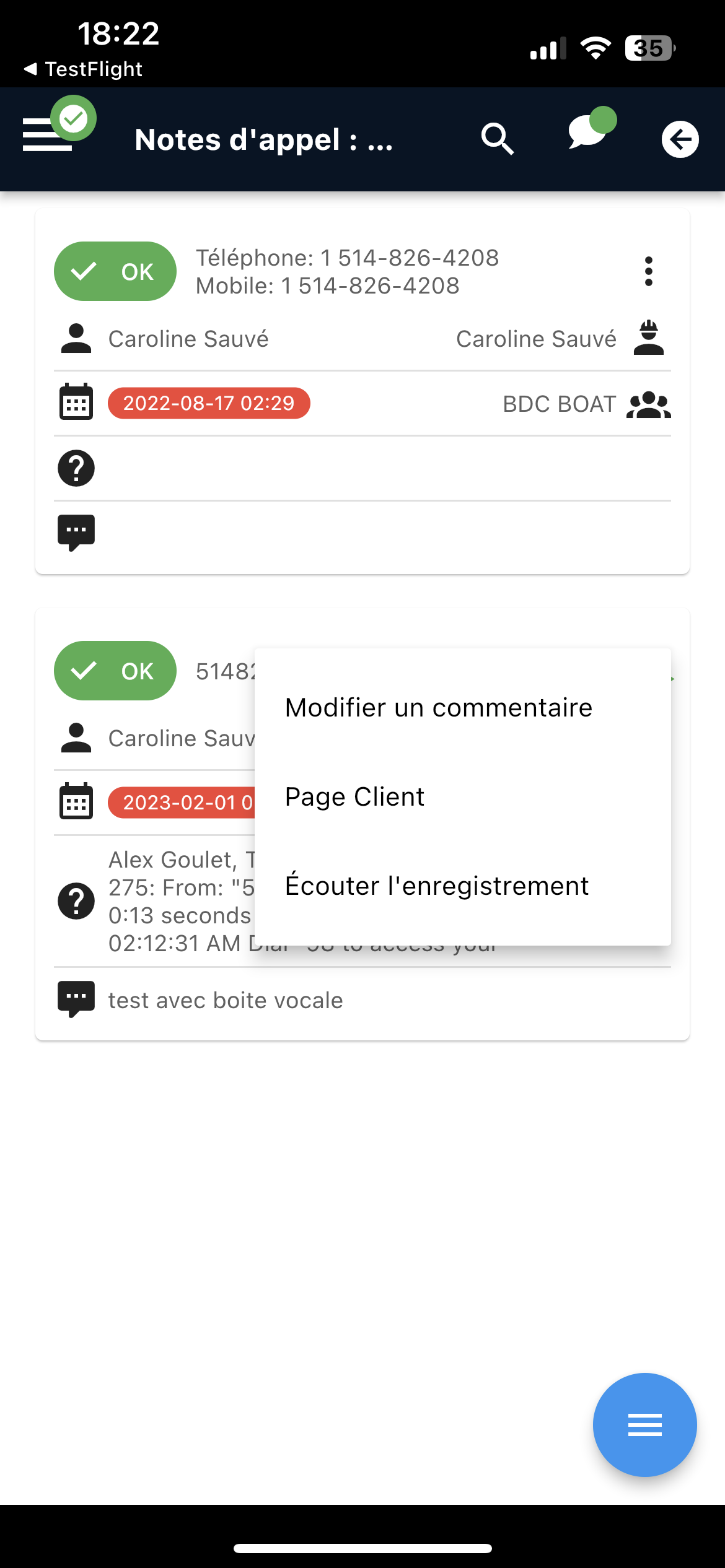Tap the comment text test avec boite vocale

coord(226,1000)
